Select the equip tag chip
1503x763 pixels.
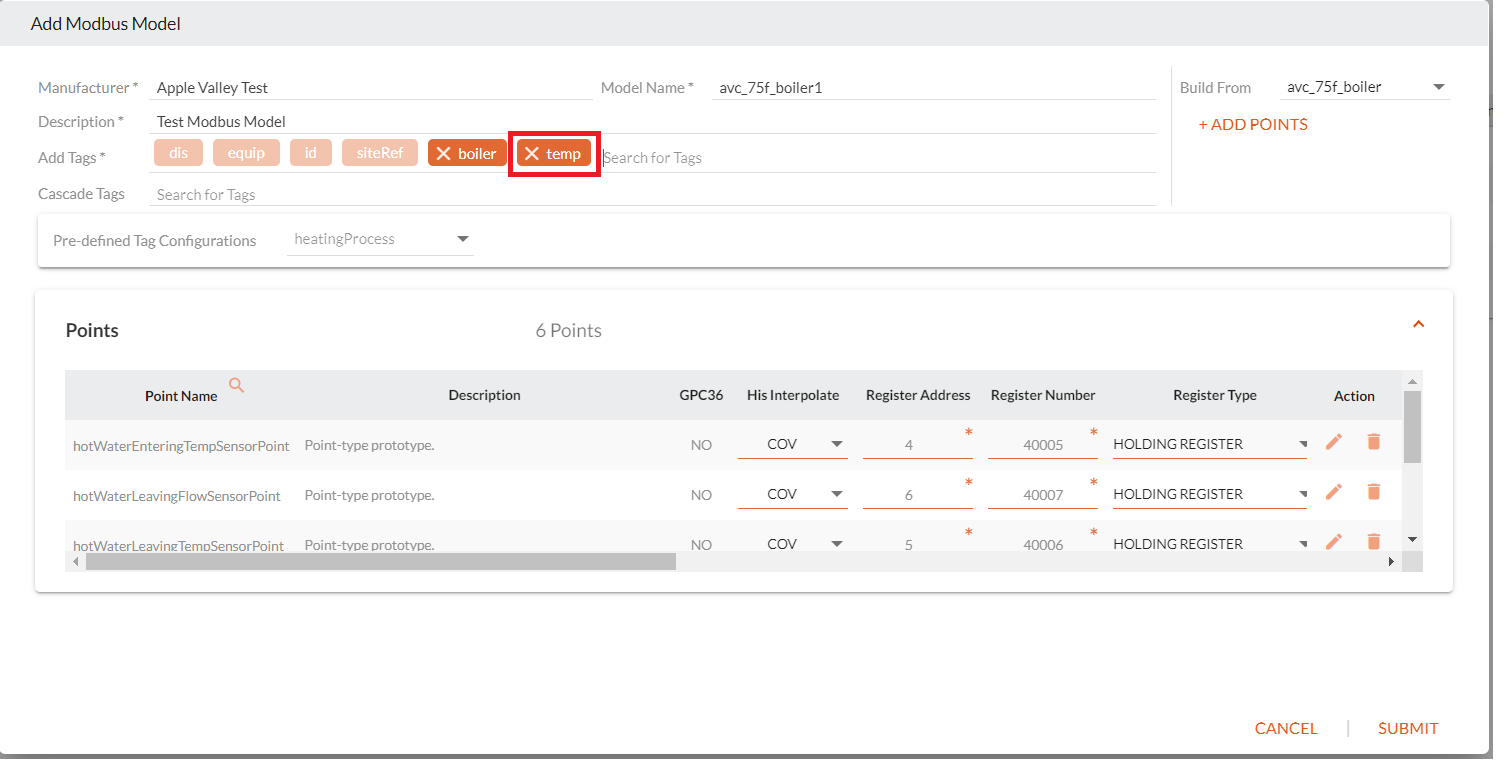point(246,153)
